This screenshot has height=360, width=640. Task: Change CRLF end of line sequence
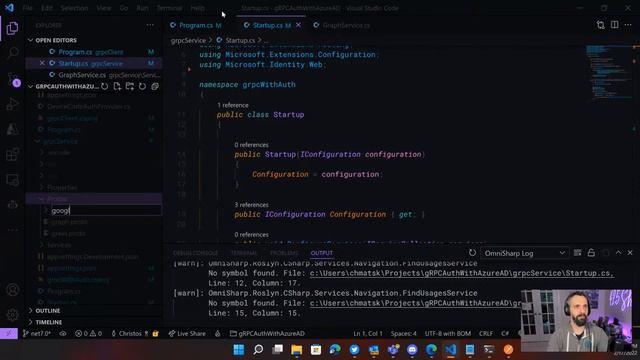pyautogui.click(x=486, y=333)
